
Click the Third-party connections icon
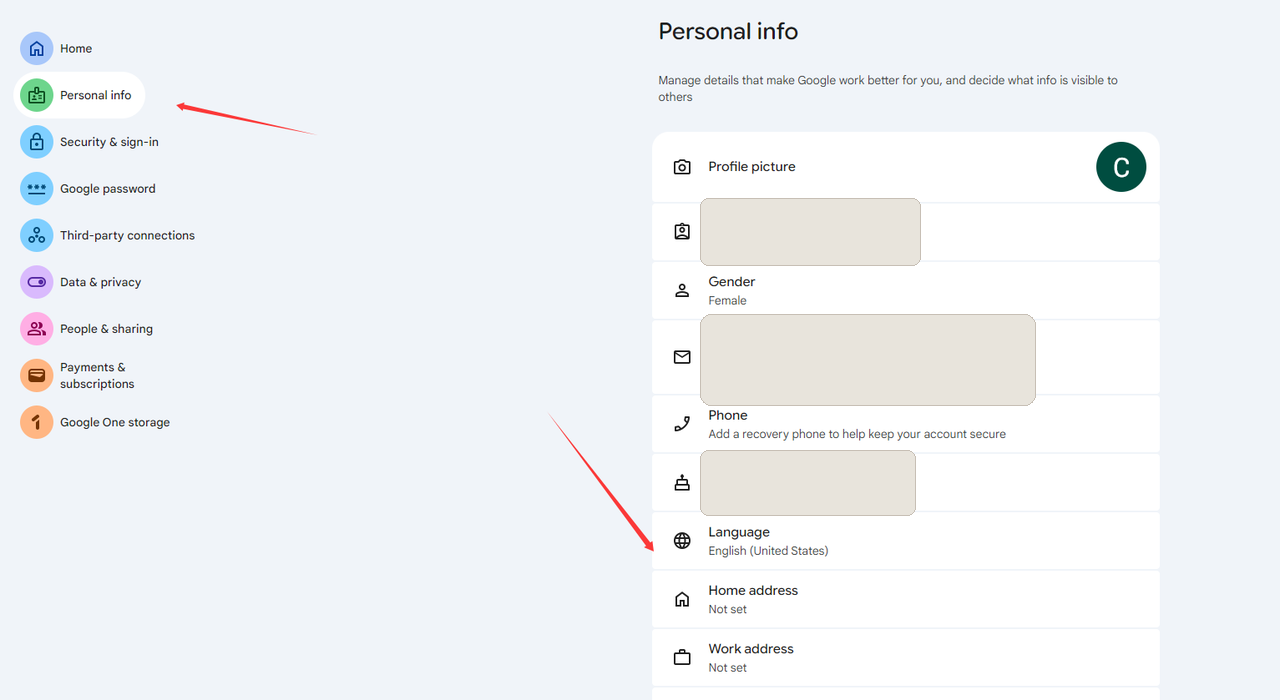click(37, 236)
